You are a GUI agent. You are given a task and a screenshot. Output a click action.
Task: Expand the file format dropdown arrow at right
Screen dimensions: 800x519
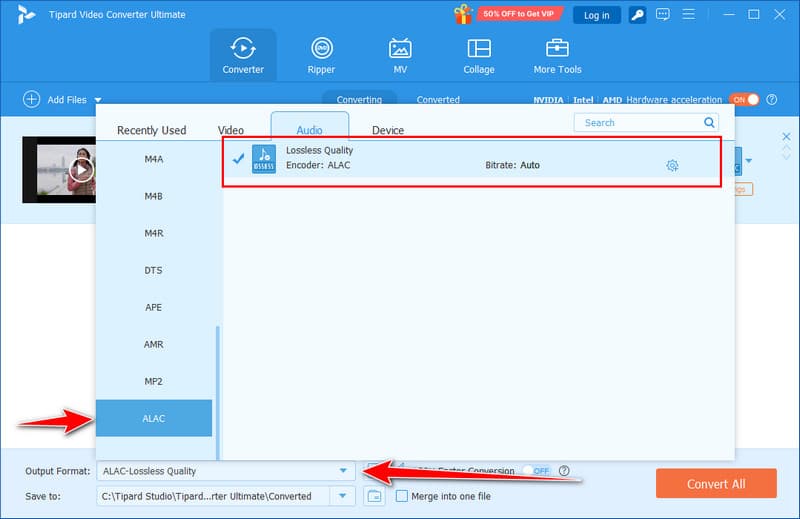(748, 161)
